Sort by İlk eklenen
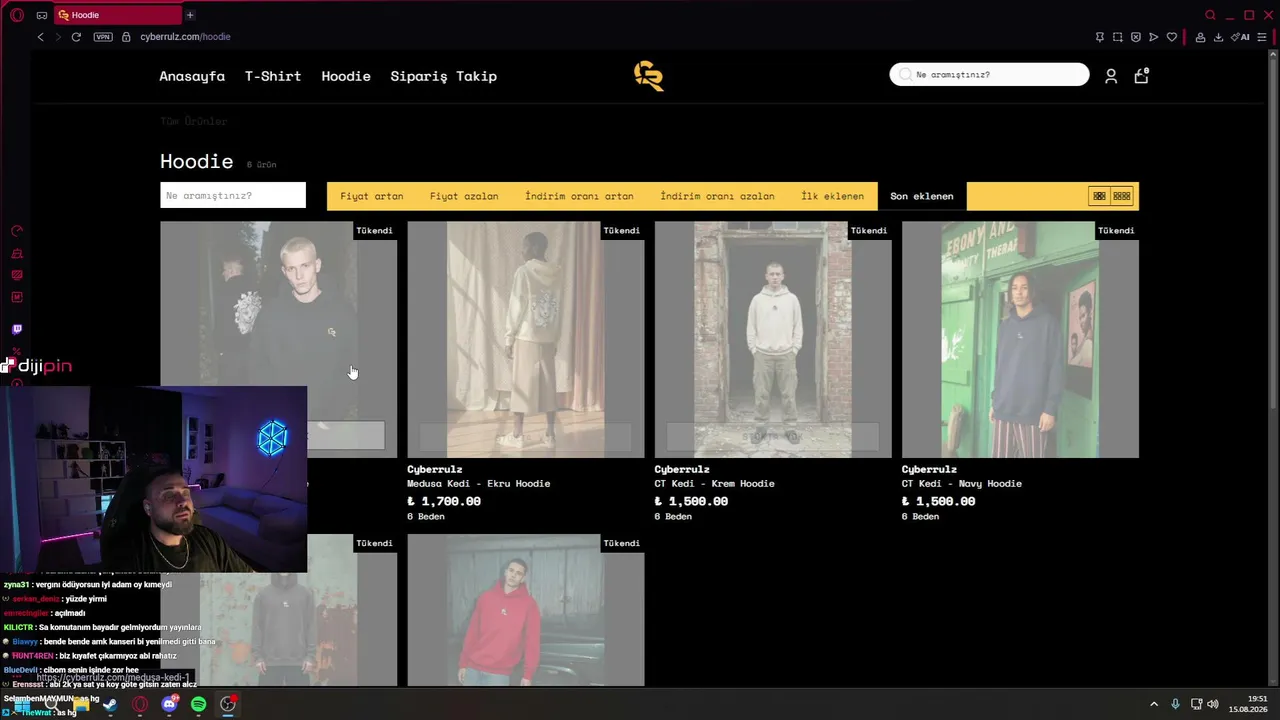The width and height of the screenshot is (1280, 720). [832, 196]
